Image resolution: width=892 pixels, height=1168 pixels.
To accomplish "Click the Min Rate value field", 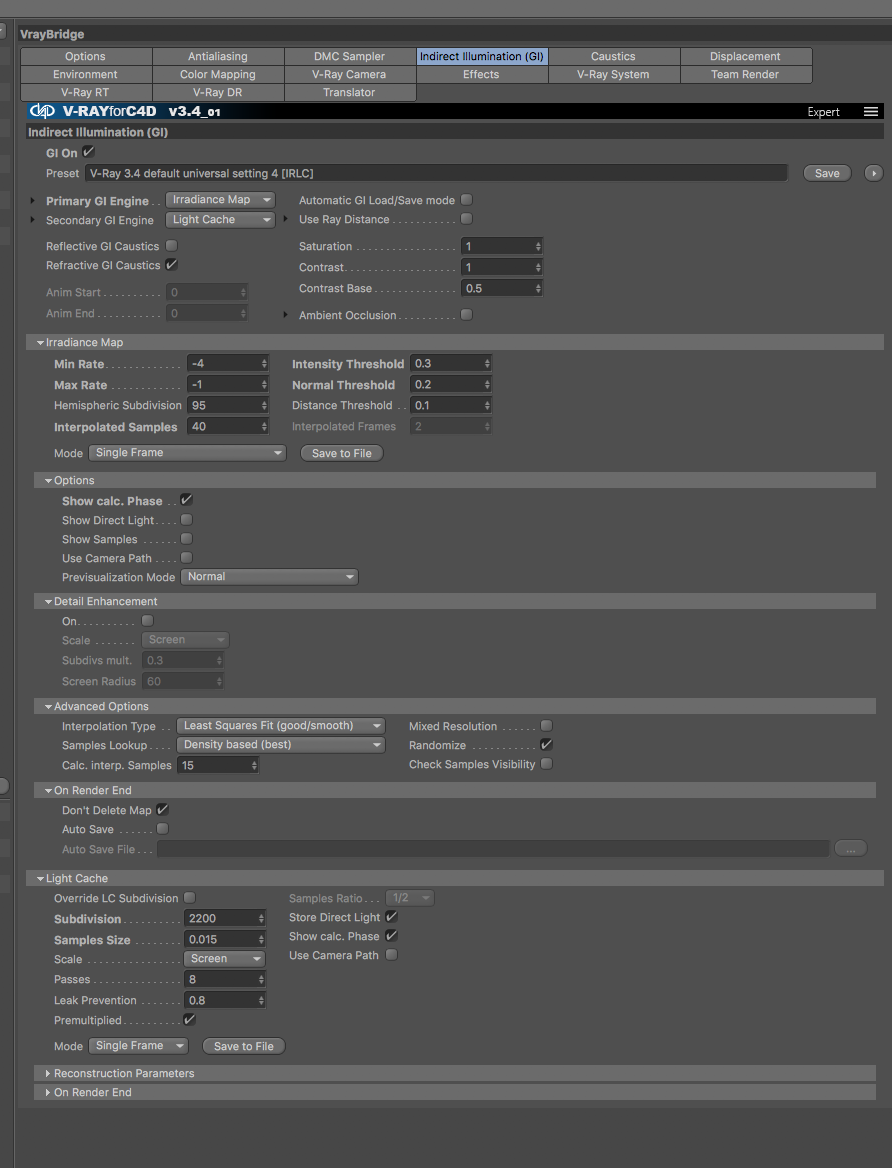I will [223, 364].
